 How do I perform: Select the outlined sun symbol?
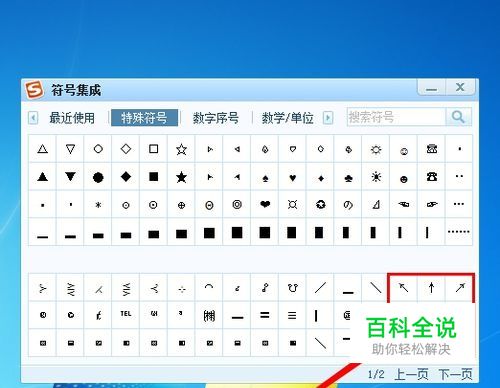pos(376,149)
